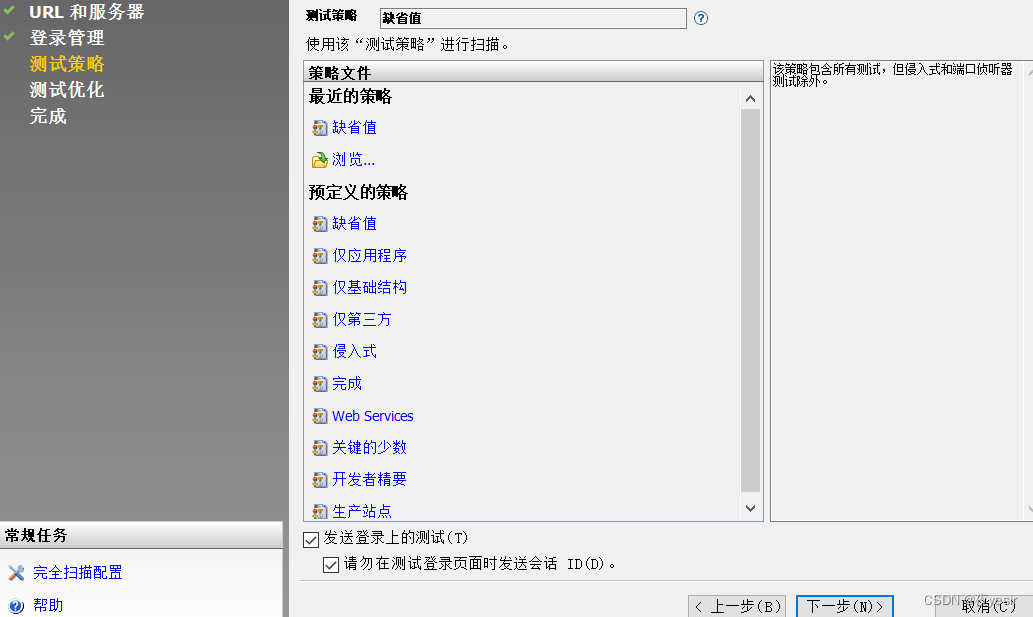The image size is (1033, 617).
Task: Click the icon next to 生产站点
Action: (x=320, y=512)
